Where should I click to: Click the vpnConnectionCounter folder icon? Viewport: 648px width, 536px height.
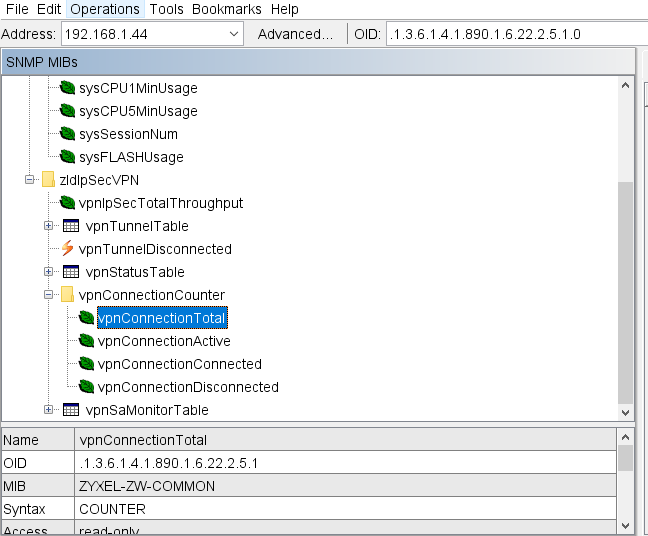(67, 295)
